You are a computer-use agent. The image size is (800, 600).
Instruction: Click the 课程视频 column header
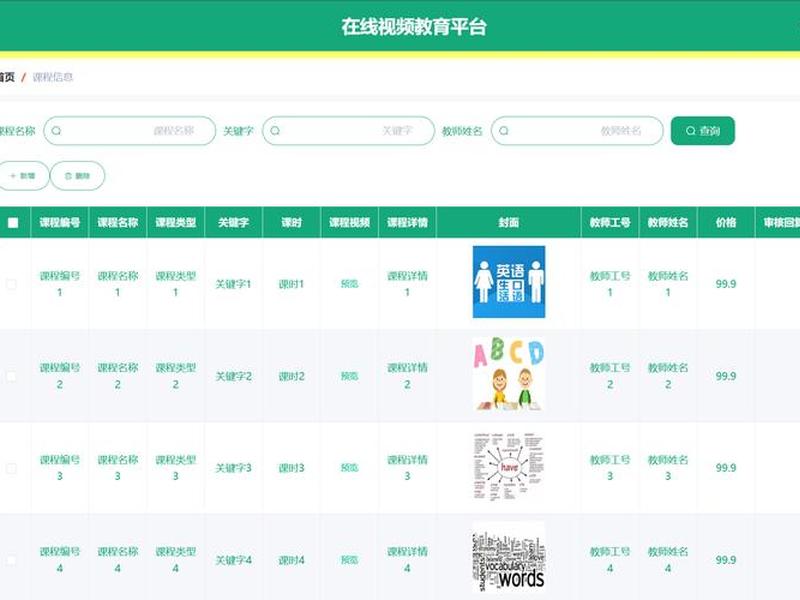349,222
